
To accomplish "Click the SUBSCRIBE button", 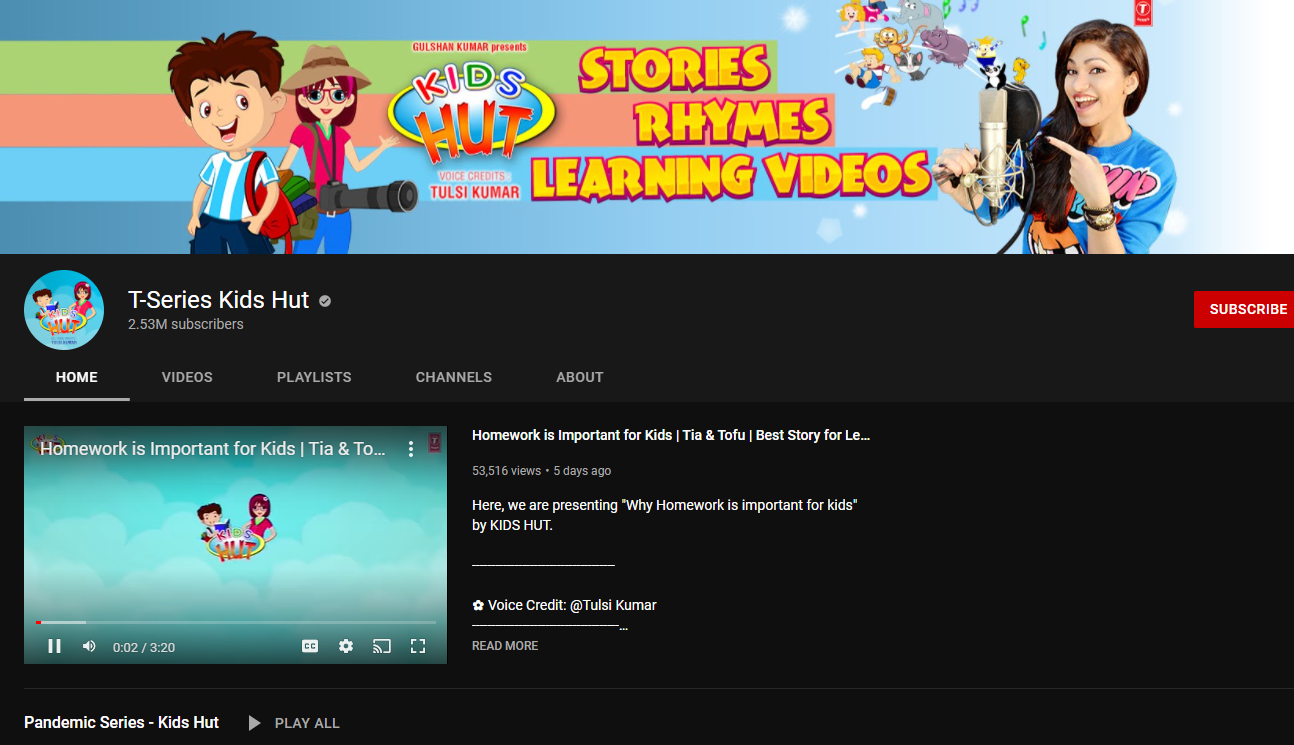I will (x=1245, y=309).
